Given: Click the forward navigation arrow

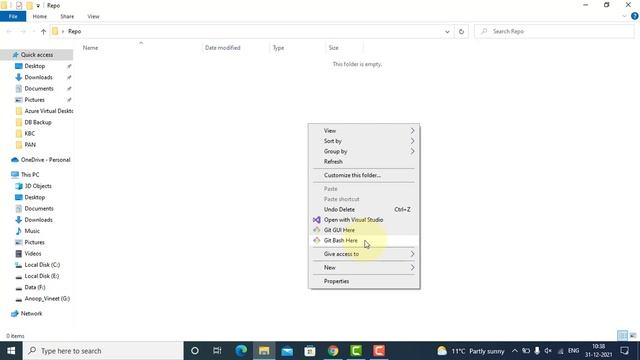Looking at the screenshot, I should pyautogui.click(x=23, y=31).
